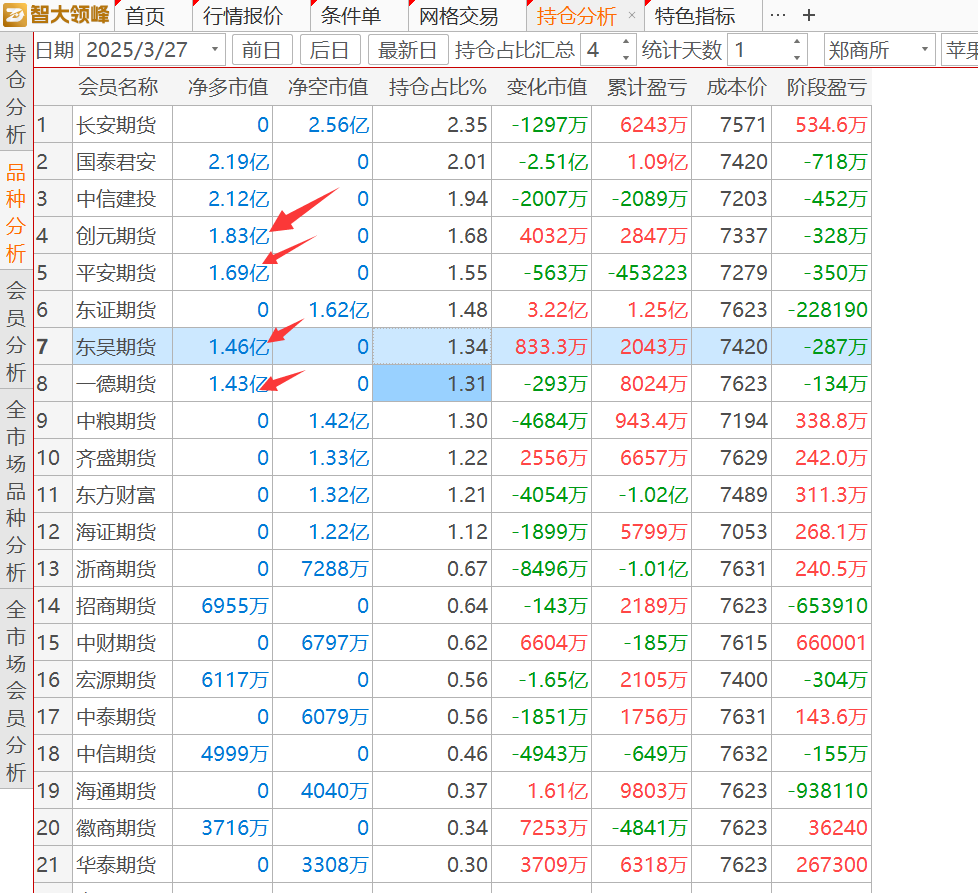The image size is (978, 893).
Task: Jump to latest day with 最新日
Action: [407, 50]
